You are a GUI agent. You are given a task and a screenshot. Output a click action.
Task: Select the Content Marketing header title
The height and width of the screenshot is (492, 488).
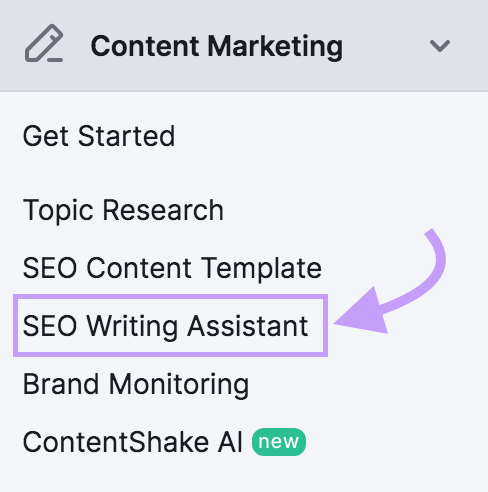coord(217,47)
